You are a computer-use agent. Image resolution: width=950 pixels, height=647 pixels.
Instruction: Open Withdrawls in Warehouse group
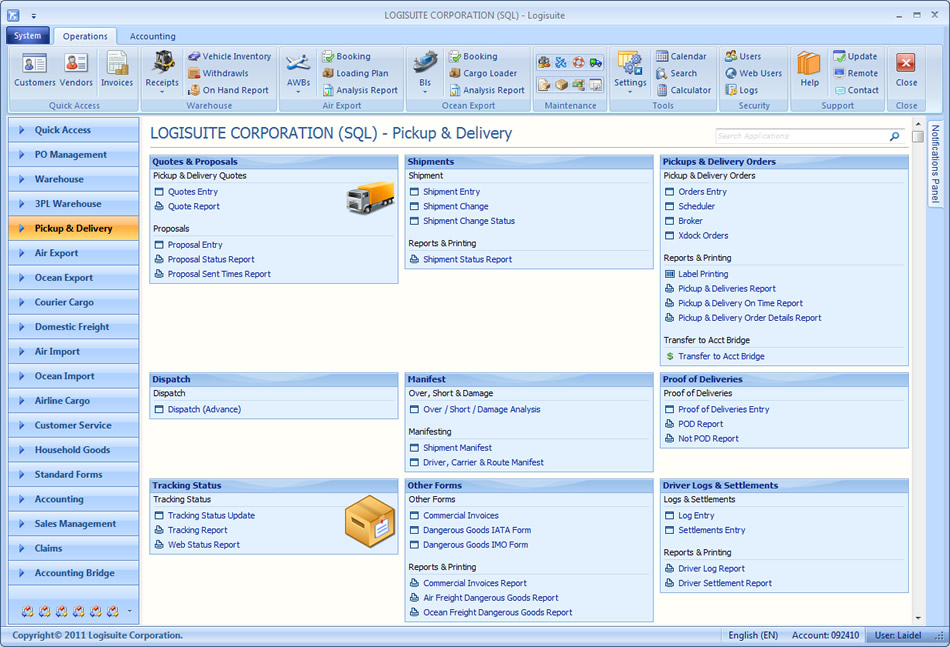(x=218, y=73)
